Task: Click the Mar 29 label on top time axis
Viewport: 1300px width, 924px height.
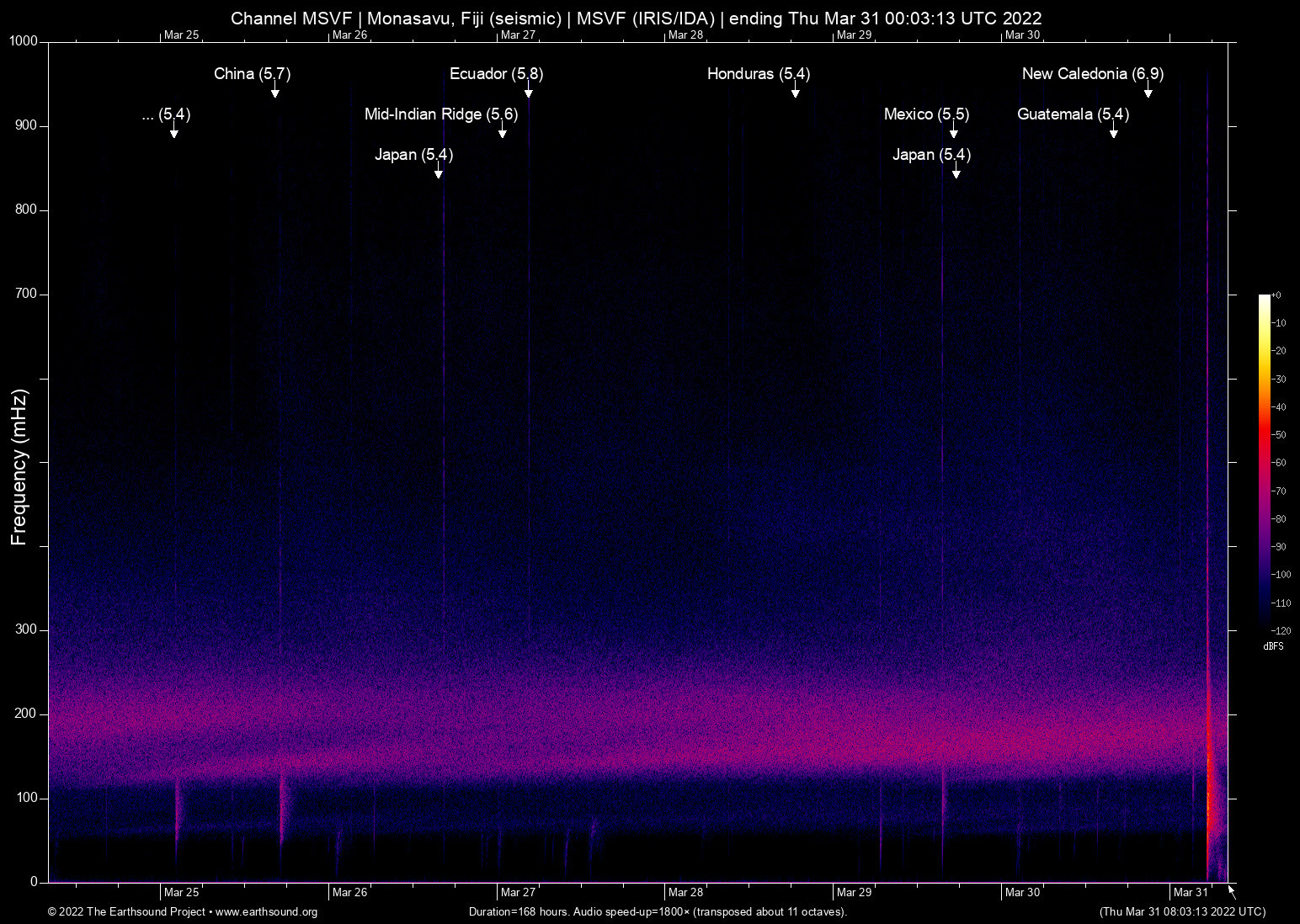Action: tap(854, 35)
